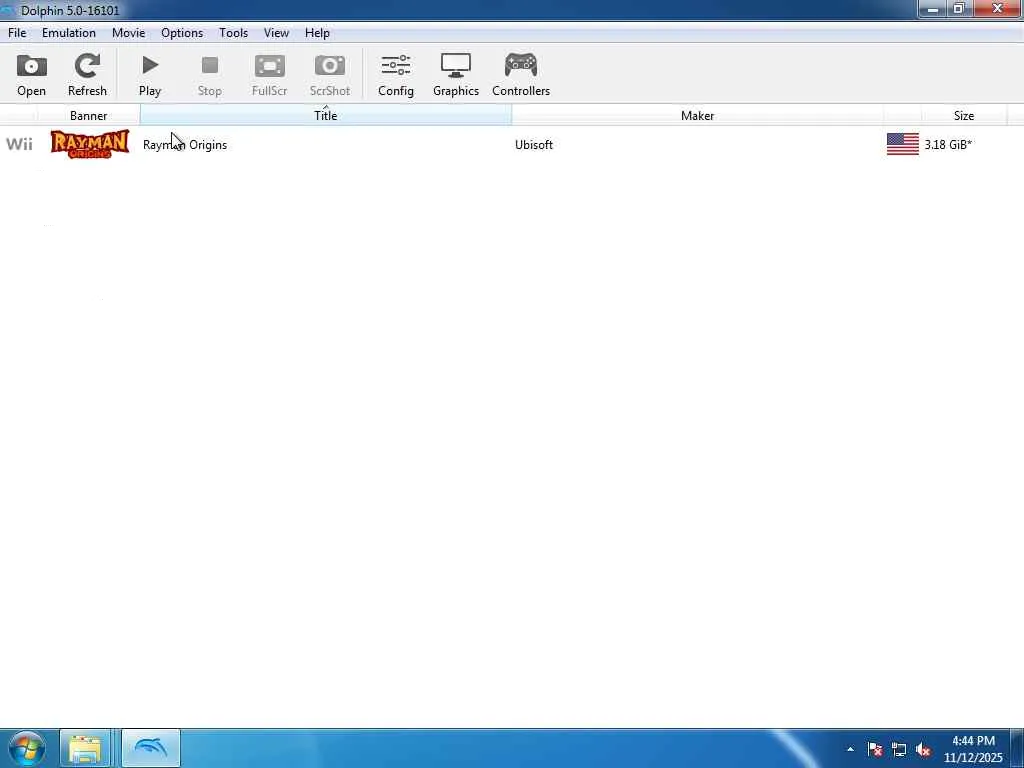Screen dimensions: 1024x768
Task: Open the Tools menu
Action: coord(233,33)
